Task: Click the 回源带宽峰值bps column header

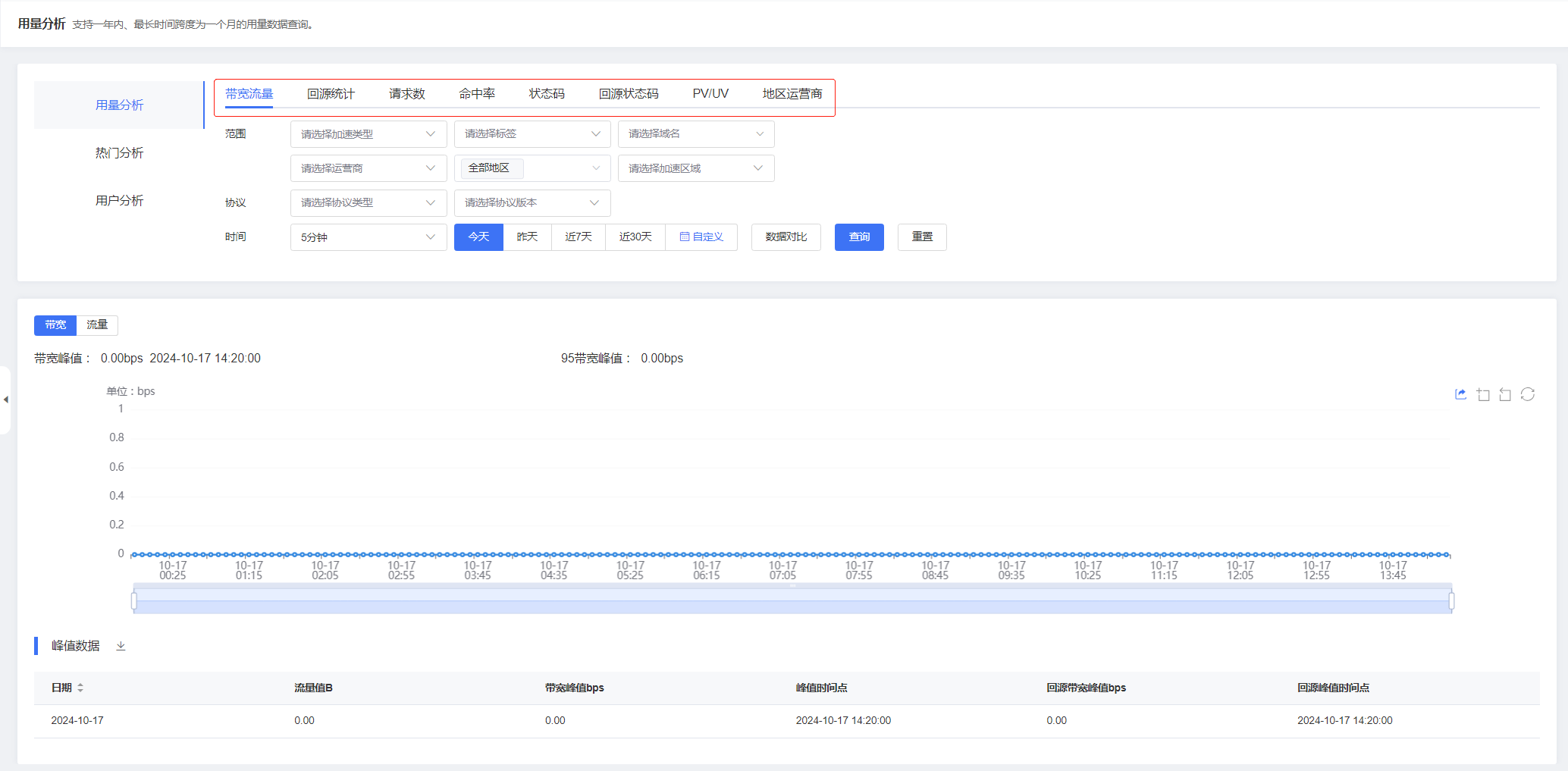Action: [1086, 688]
